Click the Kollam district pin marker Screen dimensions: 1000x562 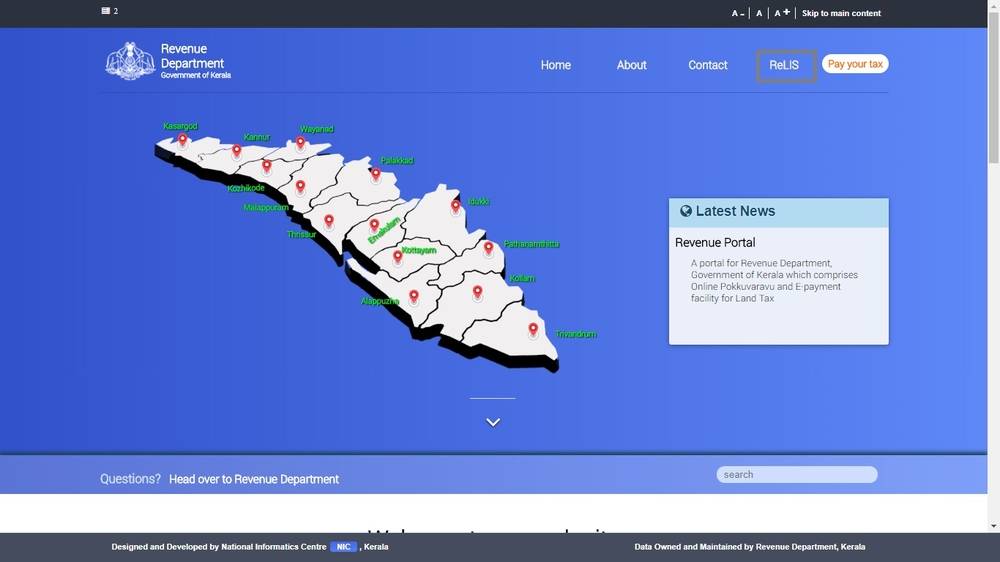tap(477, 292)
